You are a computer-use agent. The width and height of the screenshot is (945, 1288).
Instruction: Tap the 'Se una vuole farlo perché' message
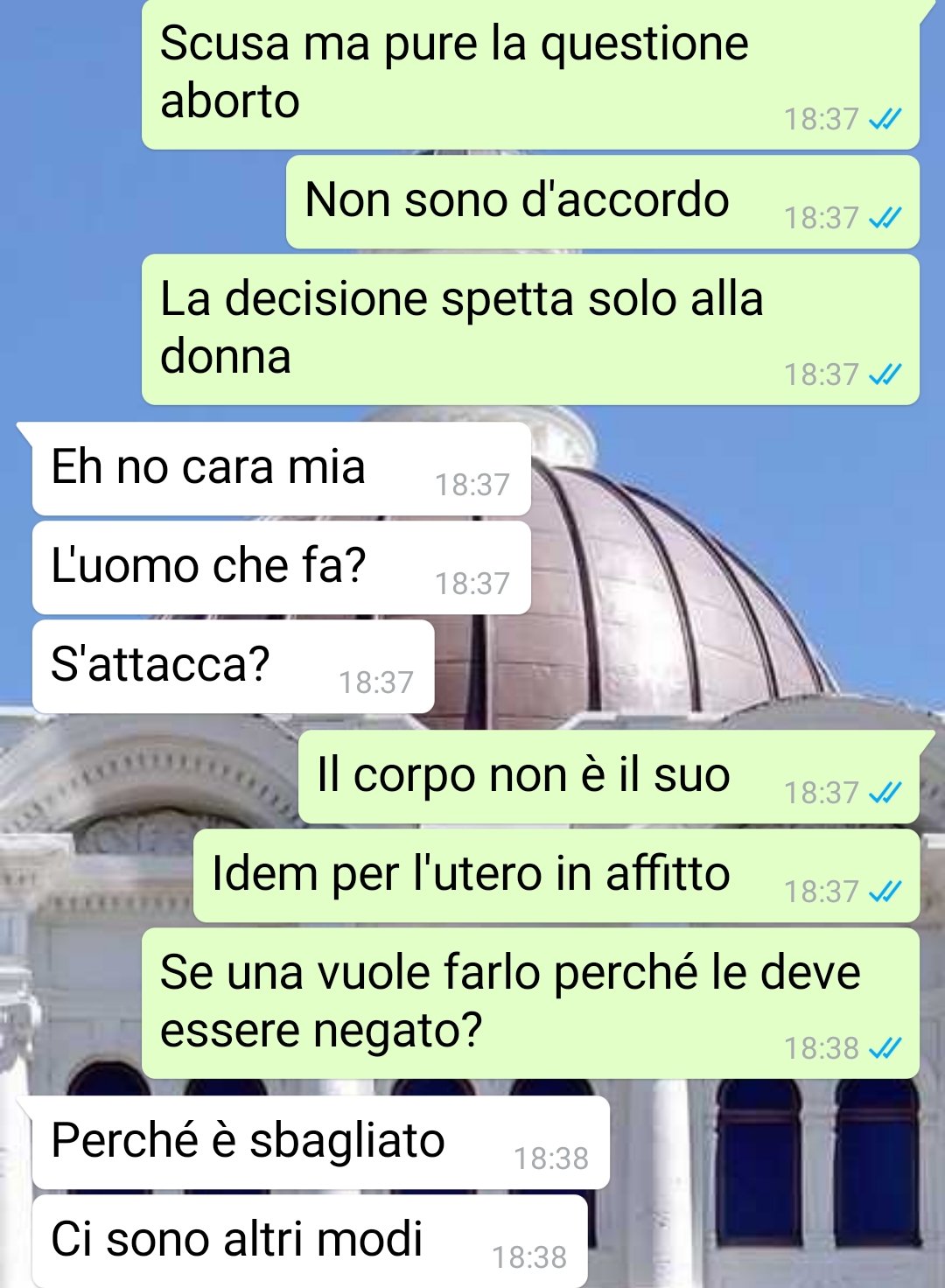click(x=530, y=1004)
